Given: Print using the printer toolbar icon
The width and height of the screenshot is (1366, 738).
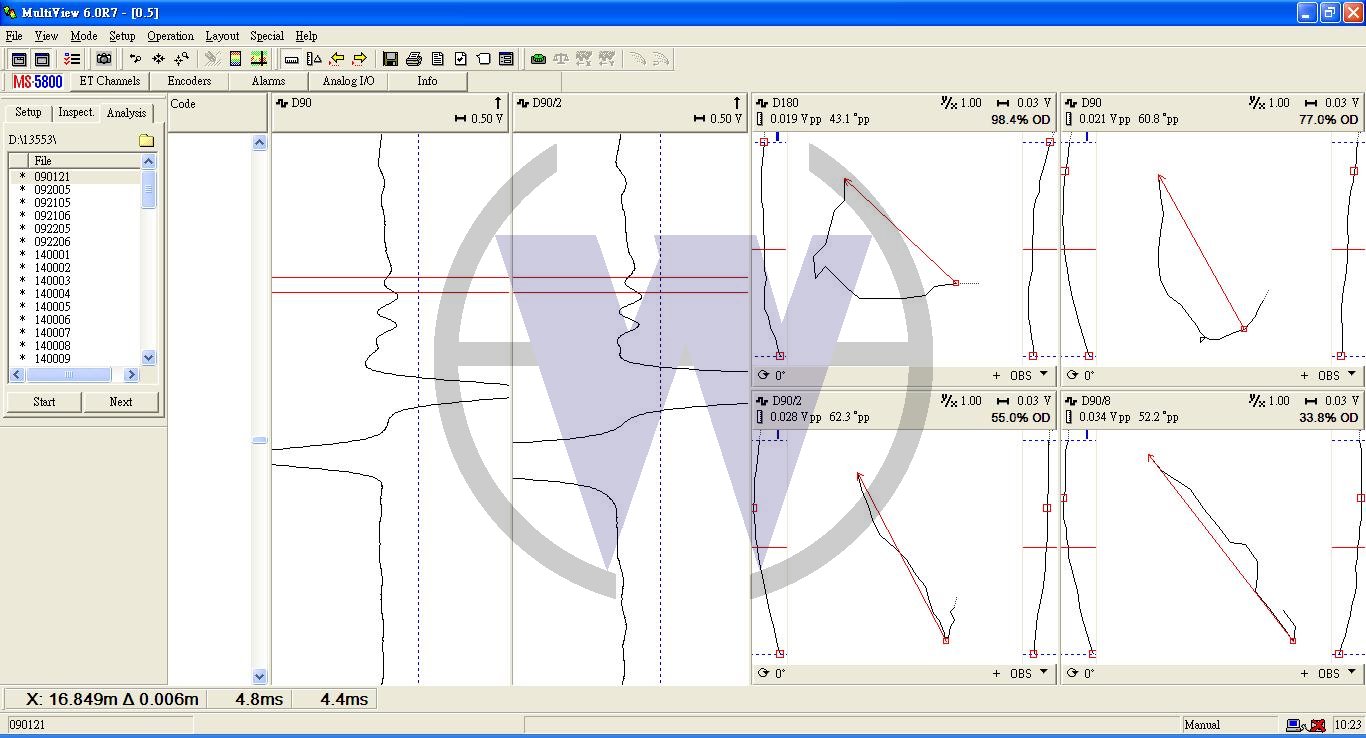Looking at the screenshot, I should click(414, 59).
